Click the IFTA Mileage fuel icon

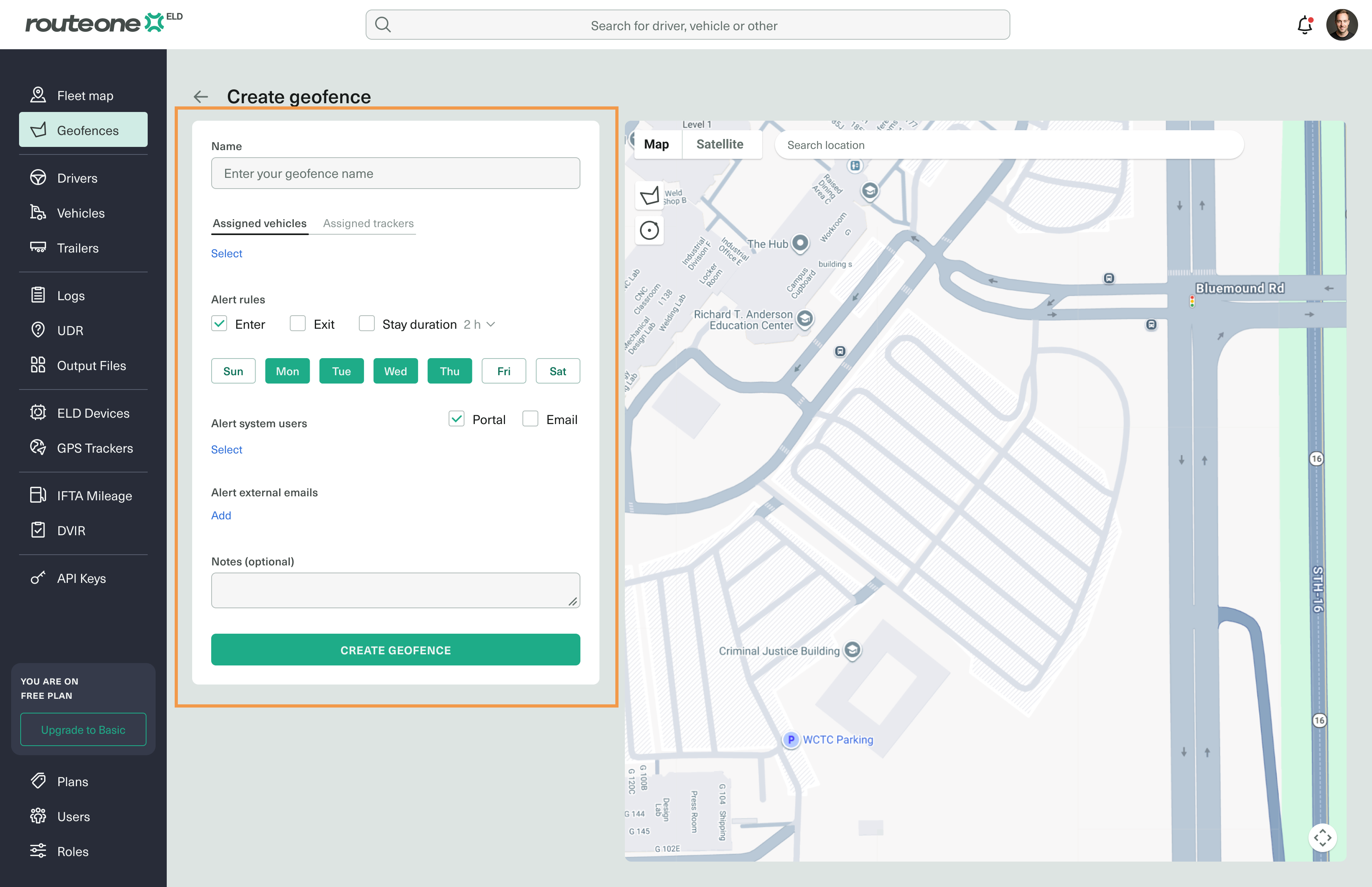coord(38,495)
